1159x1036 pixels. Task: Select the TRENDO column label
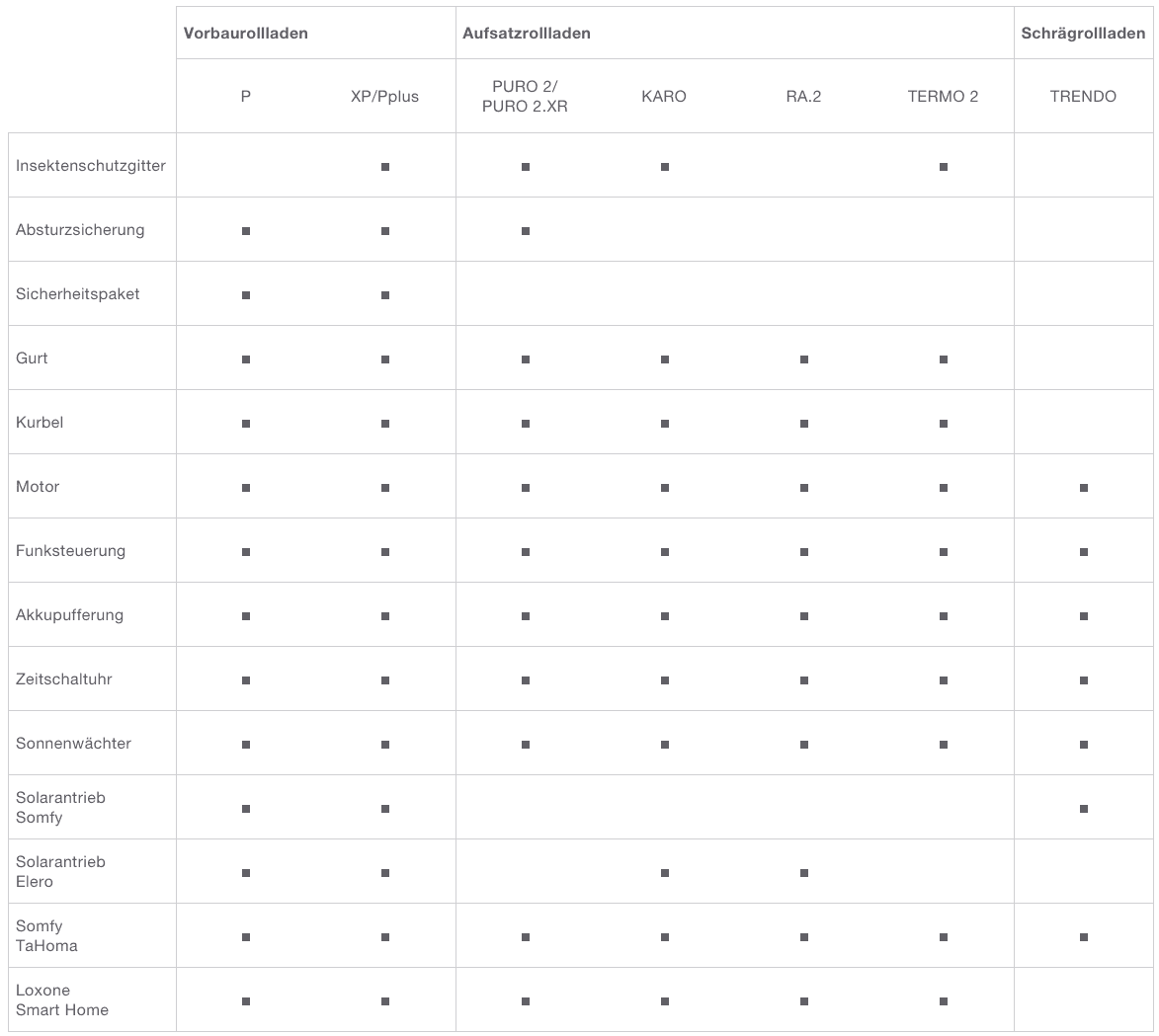tap(1083, 96)
